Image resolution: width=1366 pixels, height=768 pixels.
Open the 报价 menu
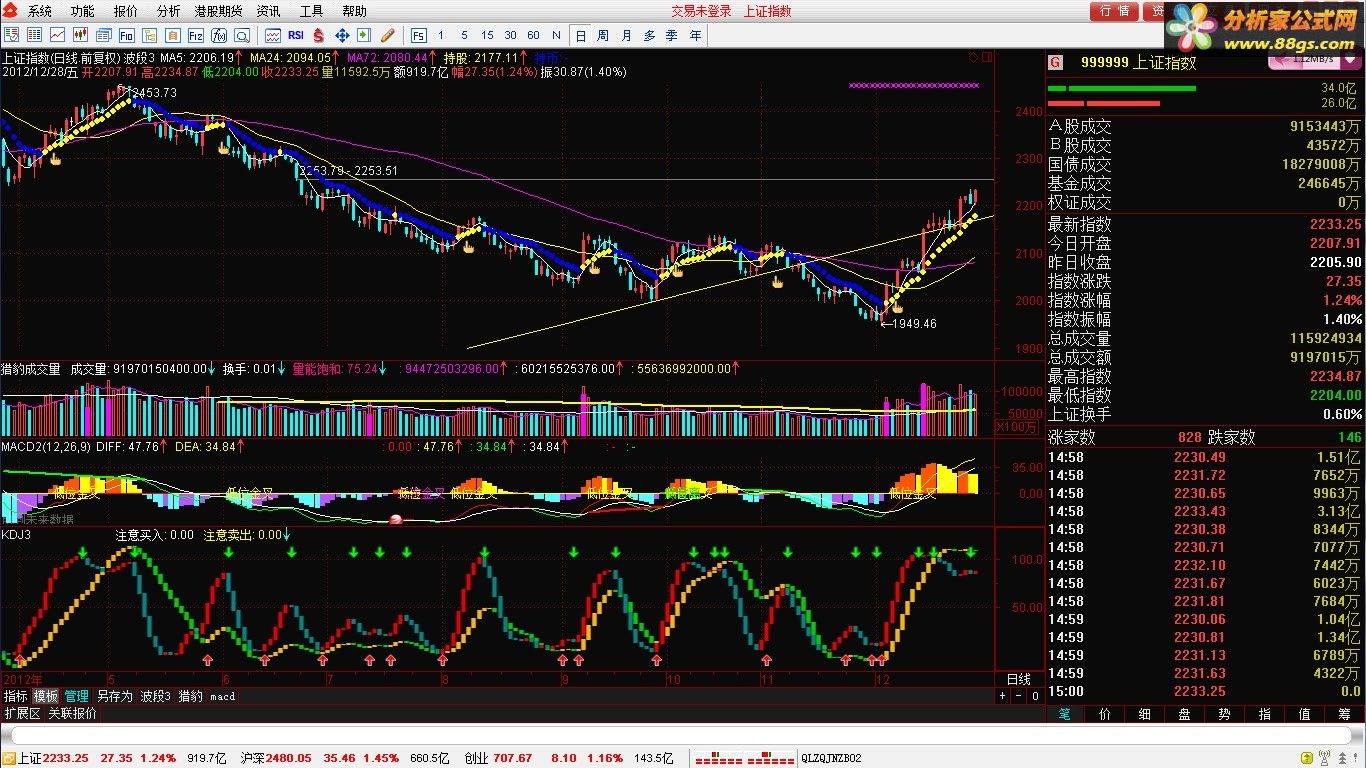(x=126, y=11)
